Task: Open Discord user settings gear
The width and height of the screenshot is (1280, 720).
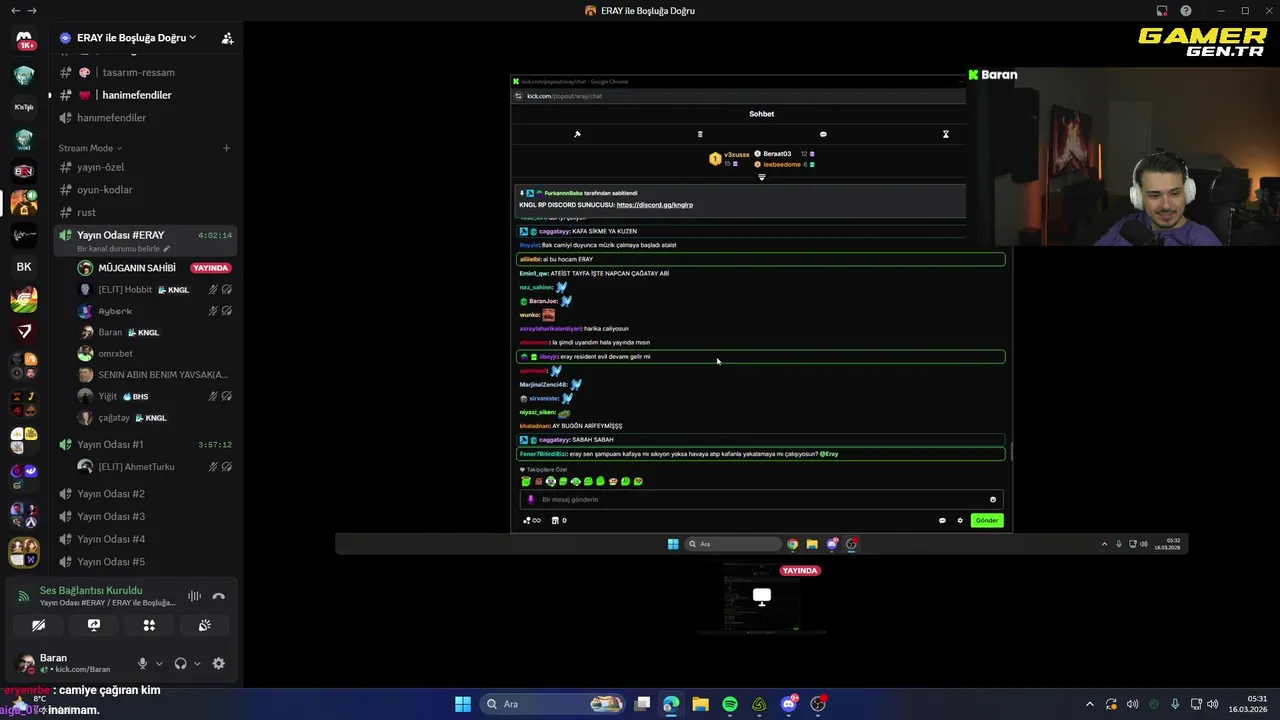Action: pyautogui.click(x=219, y=663)
